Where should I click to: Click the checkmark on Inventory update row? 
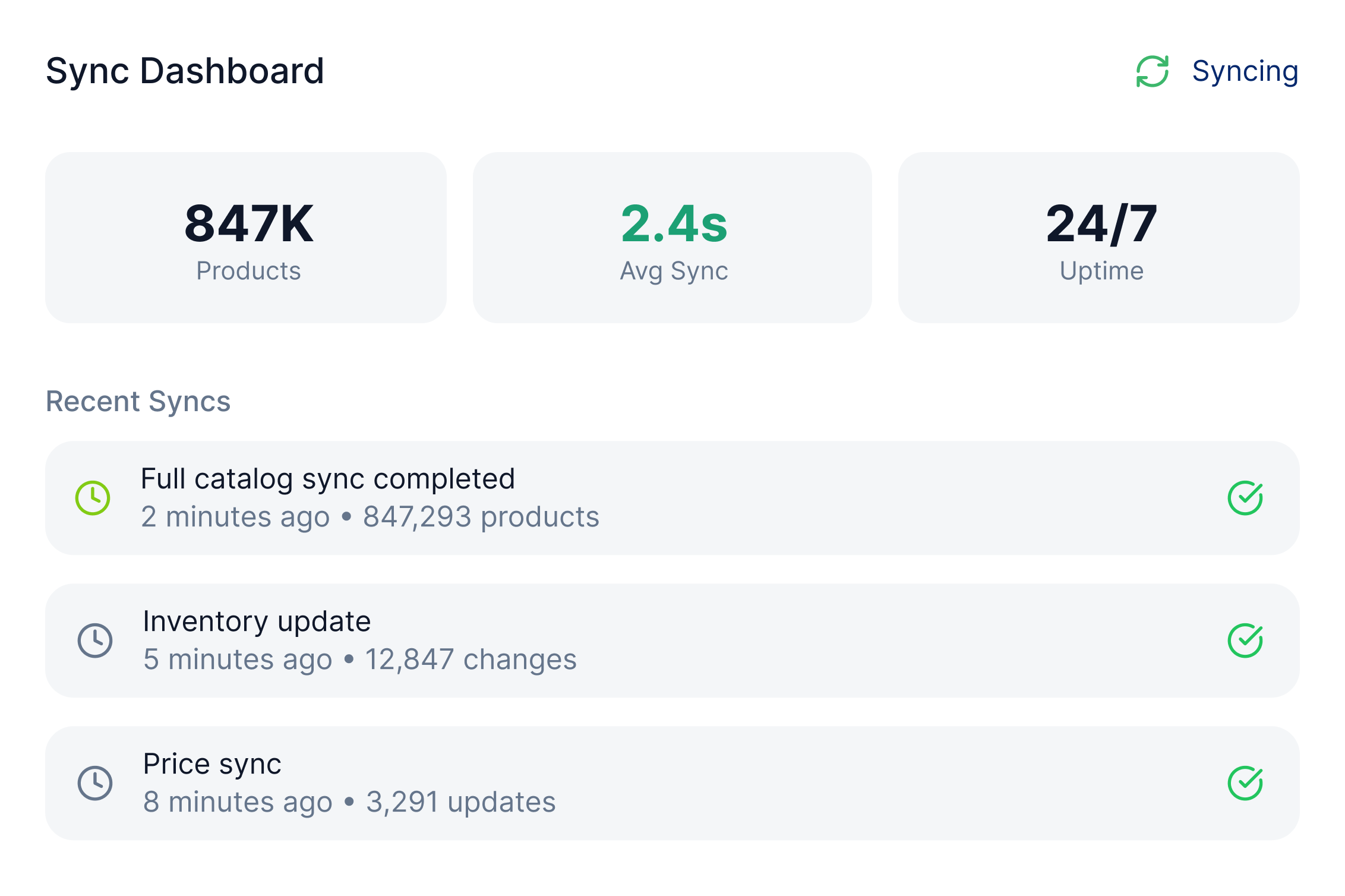click(x=1245, y=641)
